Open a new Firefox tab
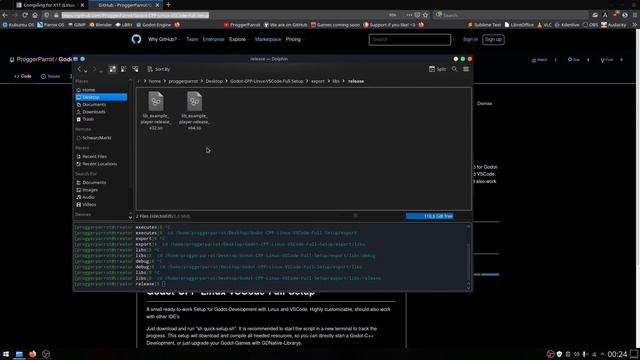The width and height of the screenshot is (640, 360). tap(168, 5)
